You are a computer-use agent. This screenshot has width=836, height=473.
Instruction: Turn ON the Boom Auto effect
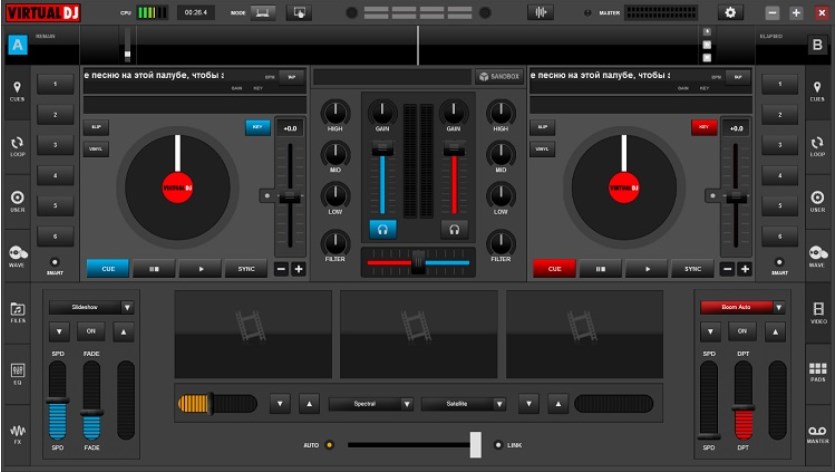pos(742,331)
